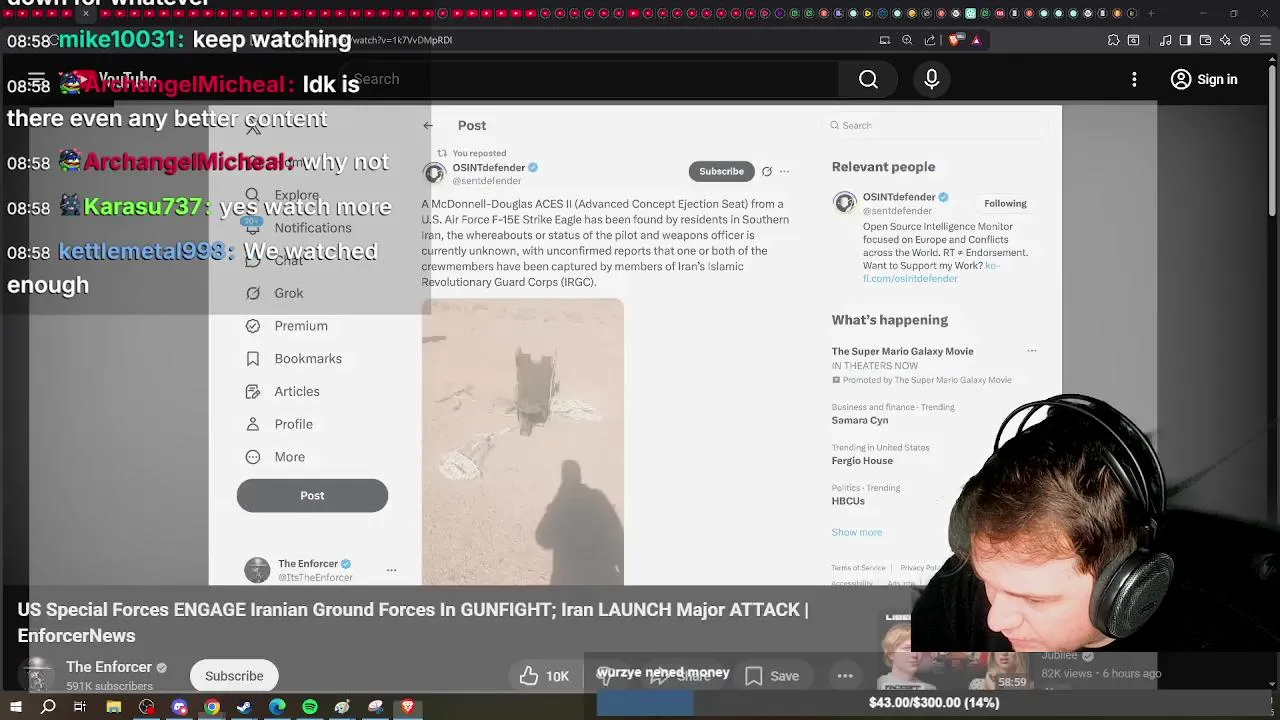Click the Brave VPN shield icon
This screenshot has height=720, width=1280.
coord(1245,40)
